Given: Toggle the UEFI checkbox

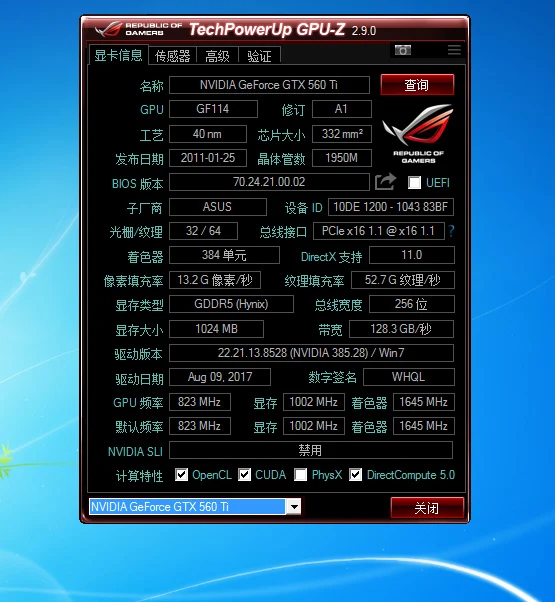Looking at the screenshot, I should [414, 182].
